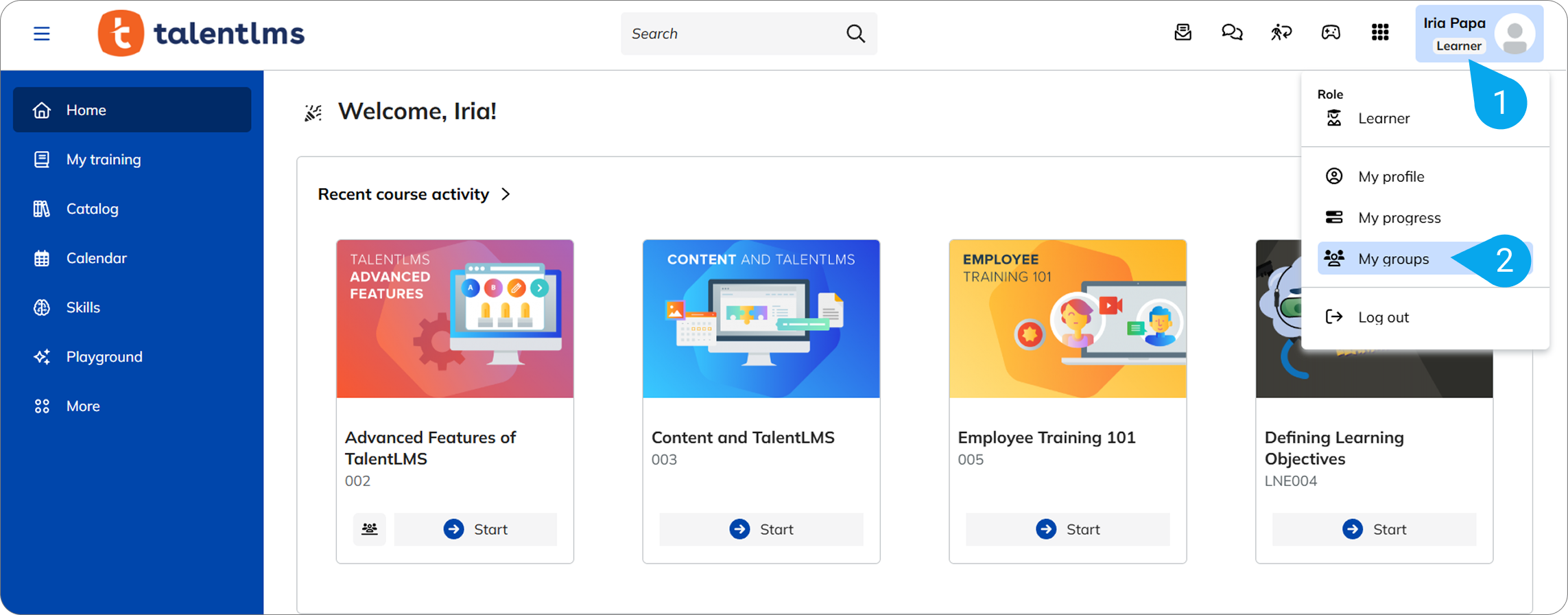Start the Content and TalentLMS course

pos(761,529)
